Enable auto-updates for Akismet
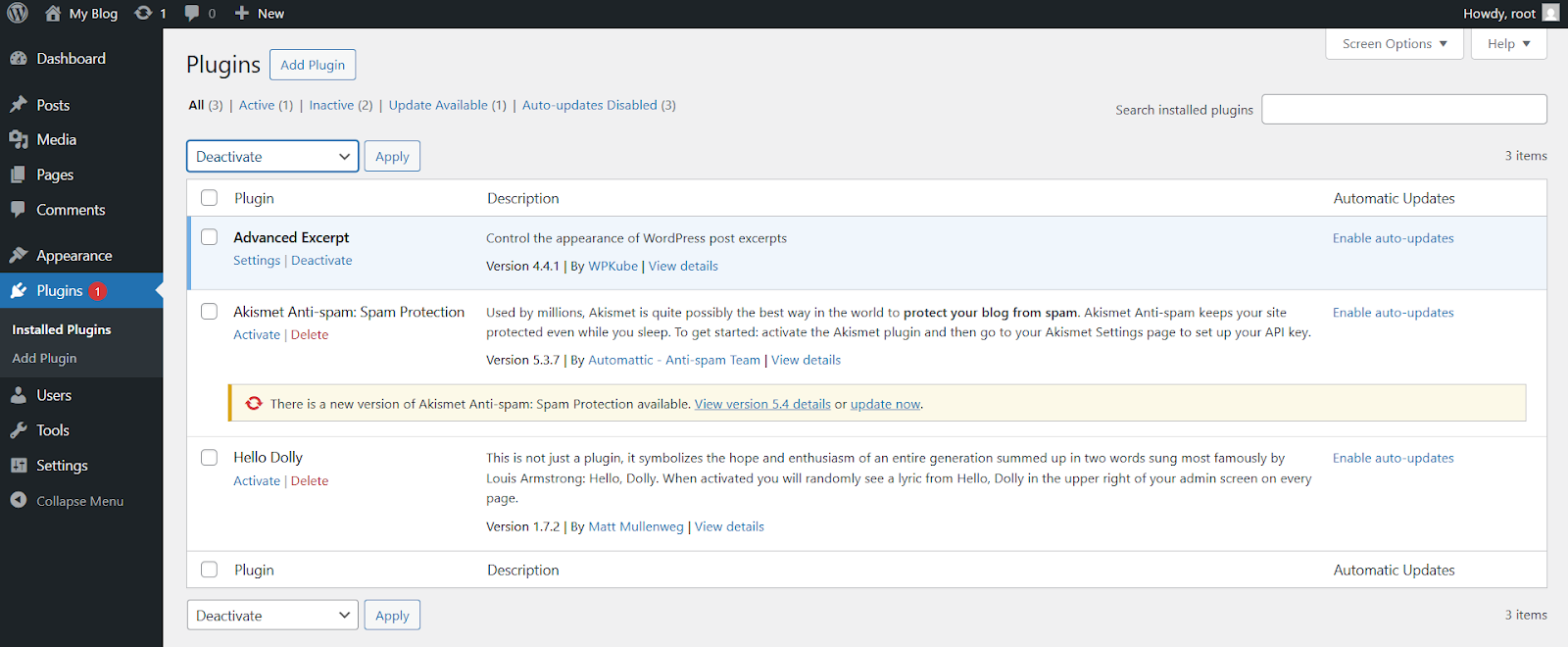The height and width of the screenshot is (647, 1568). (1393, 313)
